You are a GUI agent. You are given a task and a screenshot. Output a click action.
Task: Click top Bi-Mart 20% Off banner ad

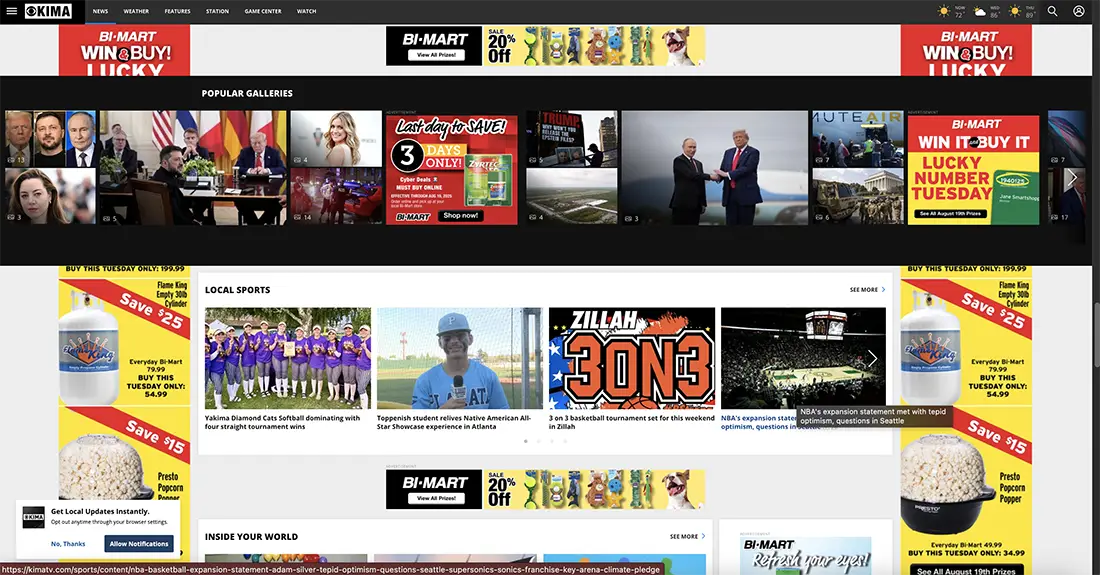546,46
